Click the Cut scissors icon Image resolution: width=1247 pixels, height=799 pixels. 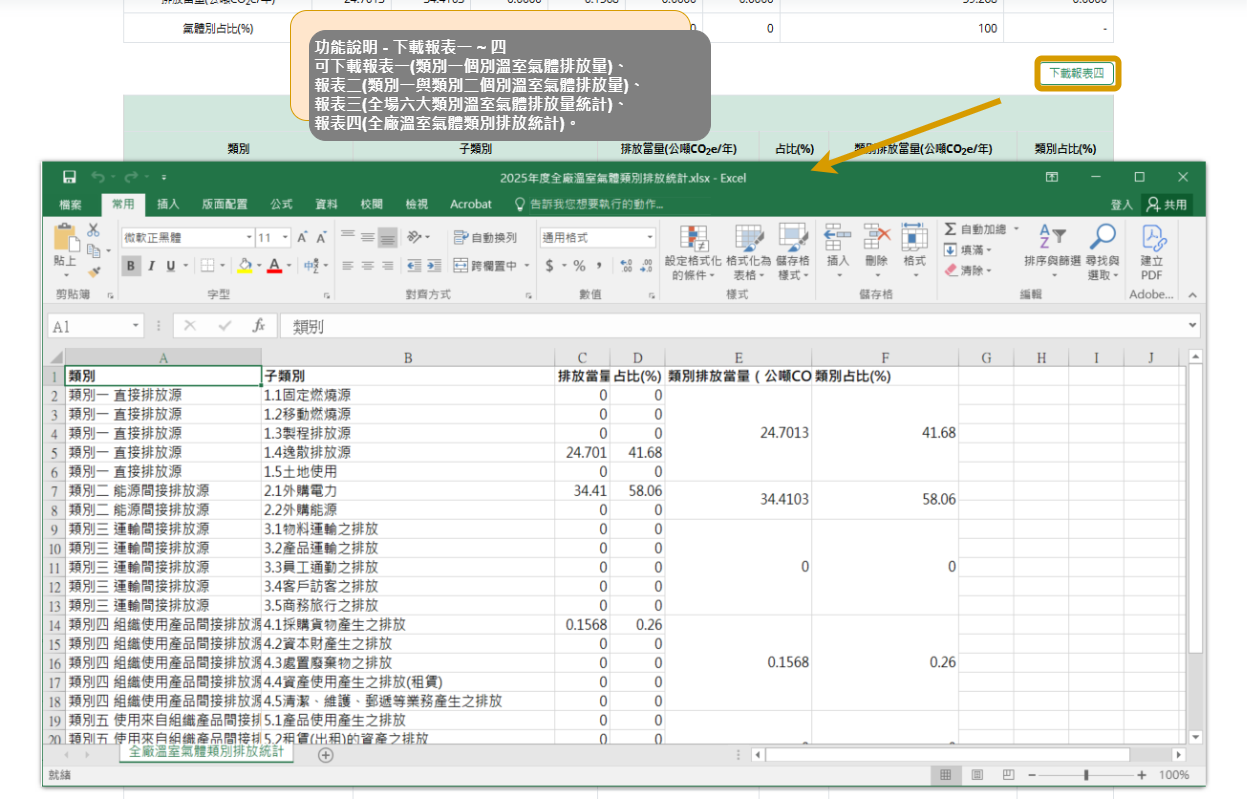click(x=94, y=230)
